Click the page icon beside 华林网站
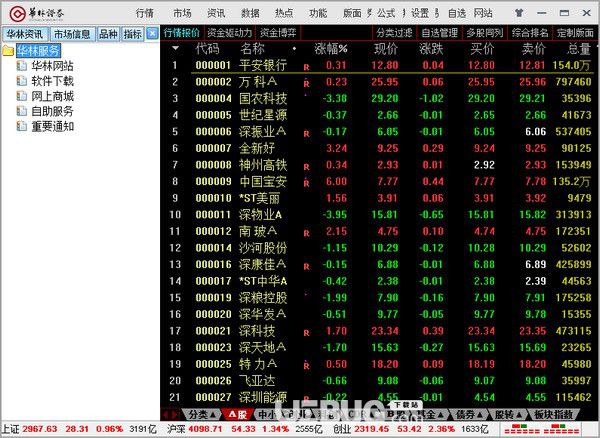 (22, 66)
